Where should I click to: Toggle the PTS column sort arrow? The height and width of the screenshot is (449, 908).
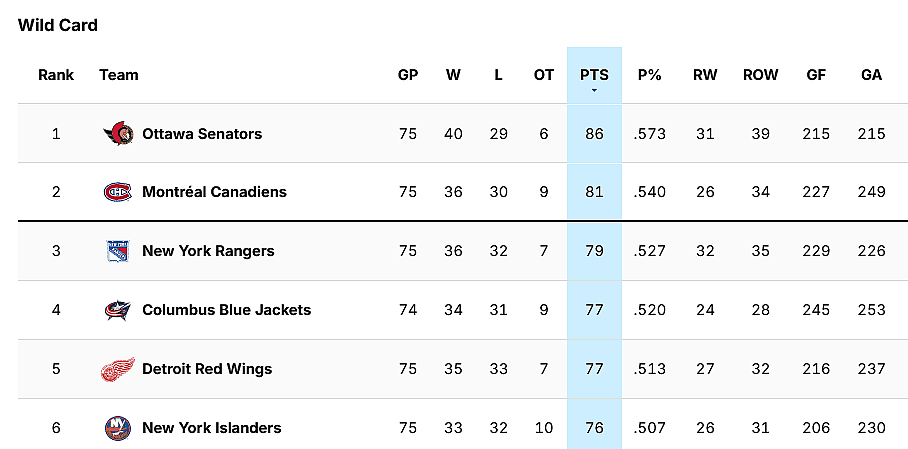tap(594, 90)
